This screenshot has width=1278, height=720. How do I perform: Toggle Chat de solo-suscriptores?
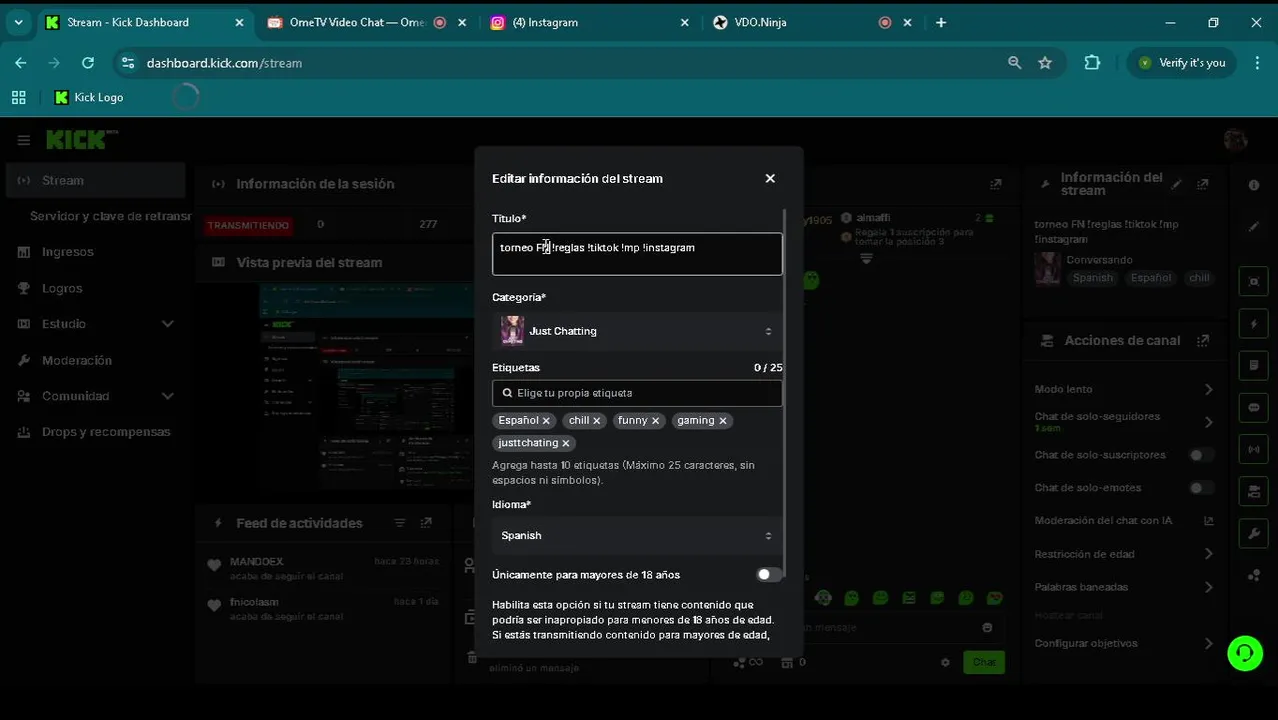coord(1201,455)
